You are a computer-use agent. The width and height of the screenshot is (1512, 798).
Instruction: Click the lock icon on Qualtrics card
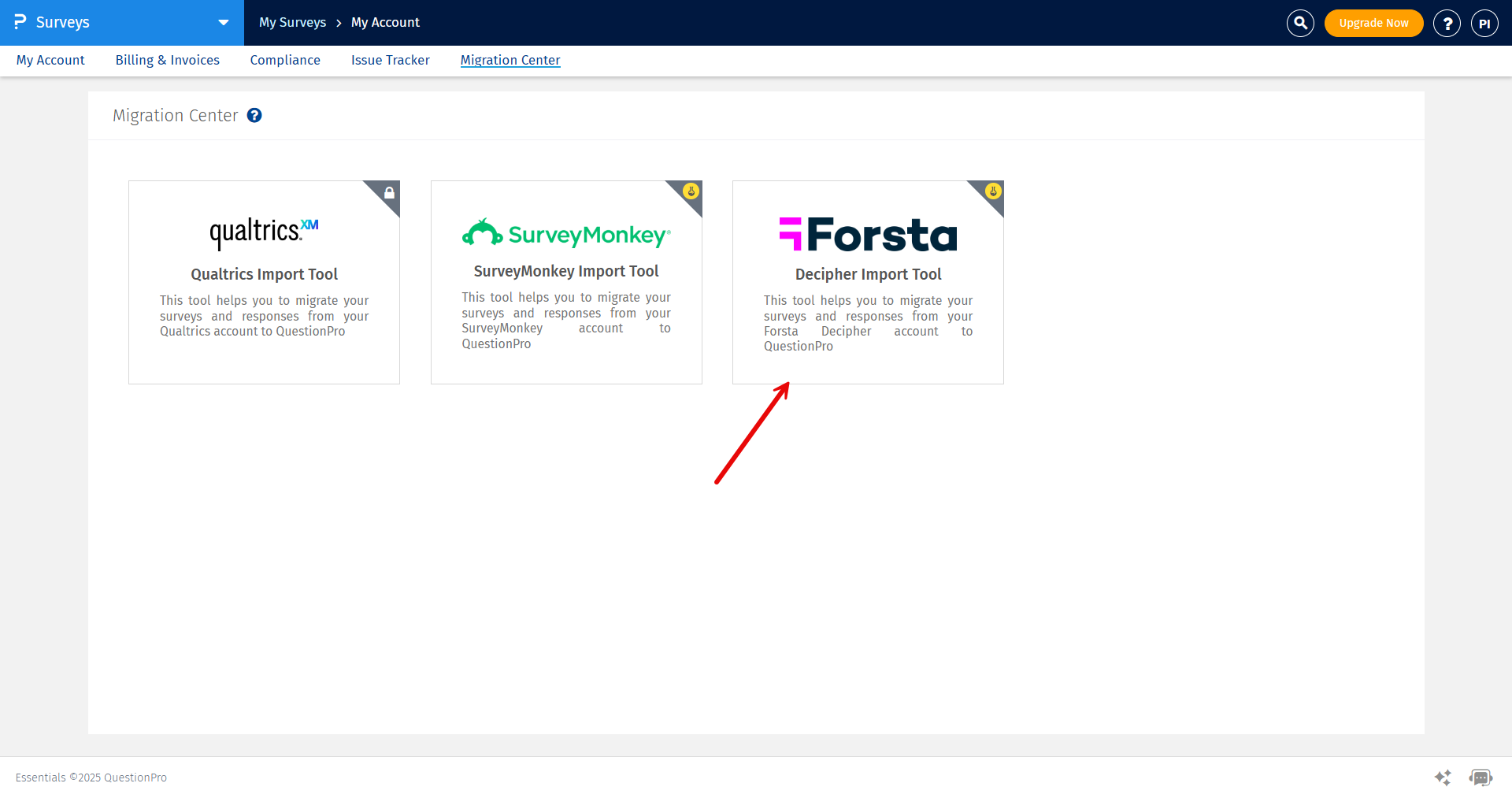[389, 192]
